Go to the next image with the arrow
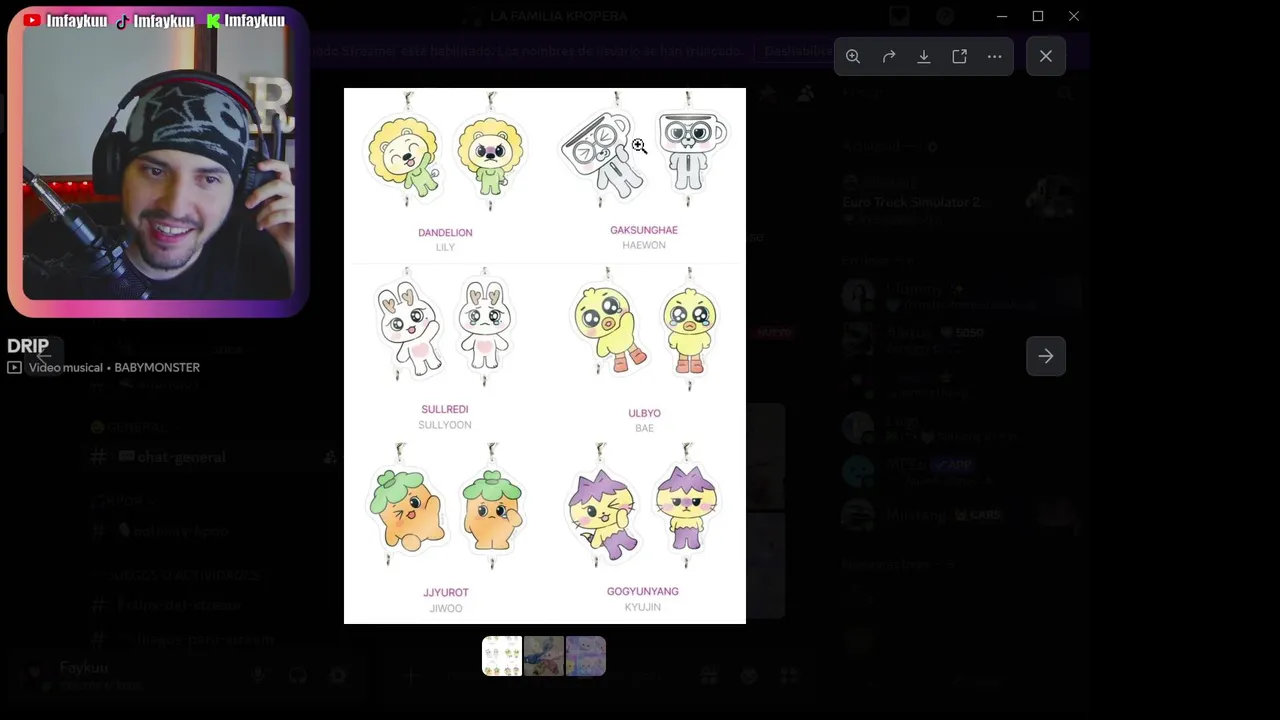The height and width of the screenshot is (720, 1280). tap(1046, 356)
